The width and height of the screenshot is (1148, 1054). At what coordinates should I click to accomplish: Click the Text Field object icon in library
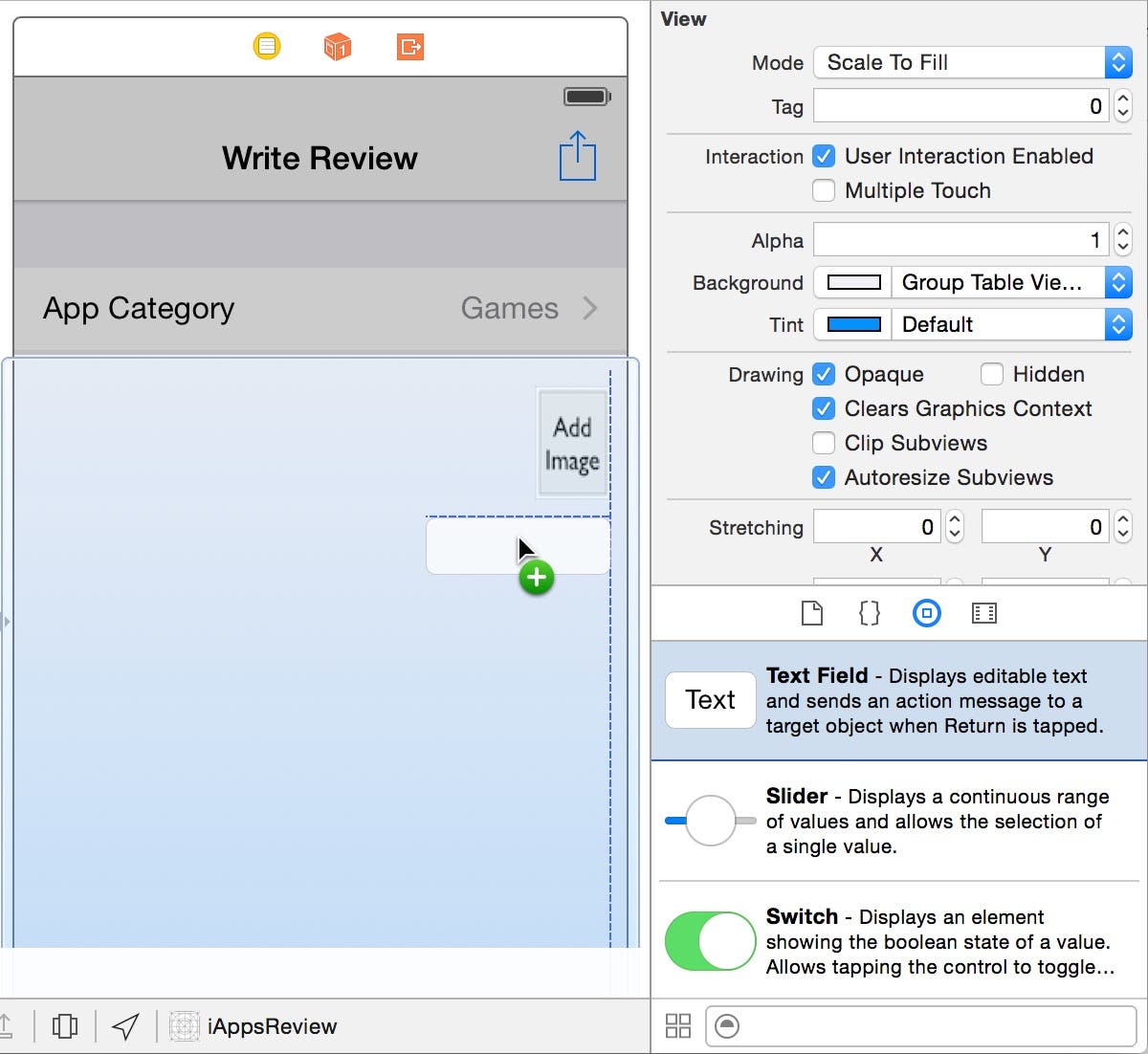[x=710, y=700]
